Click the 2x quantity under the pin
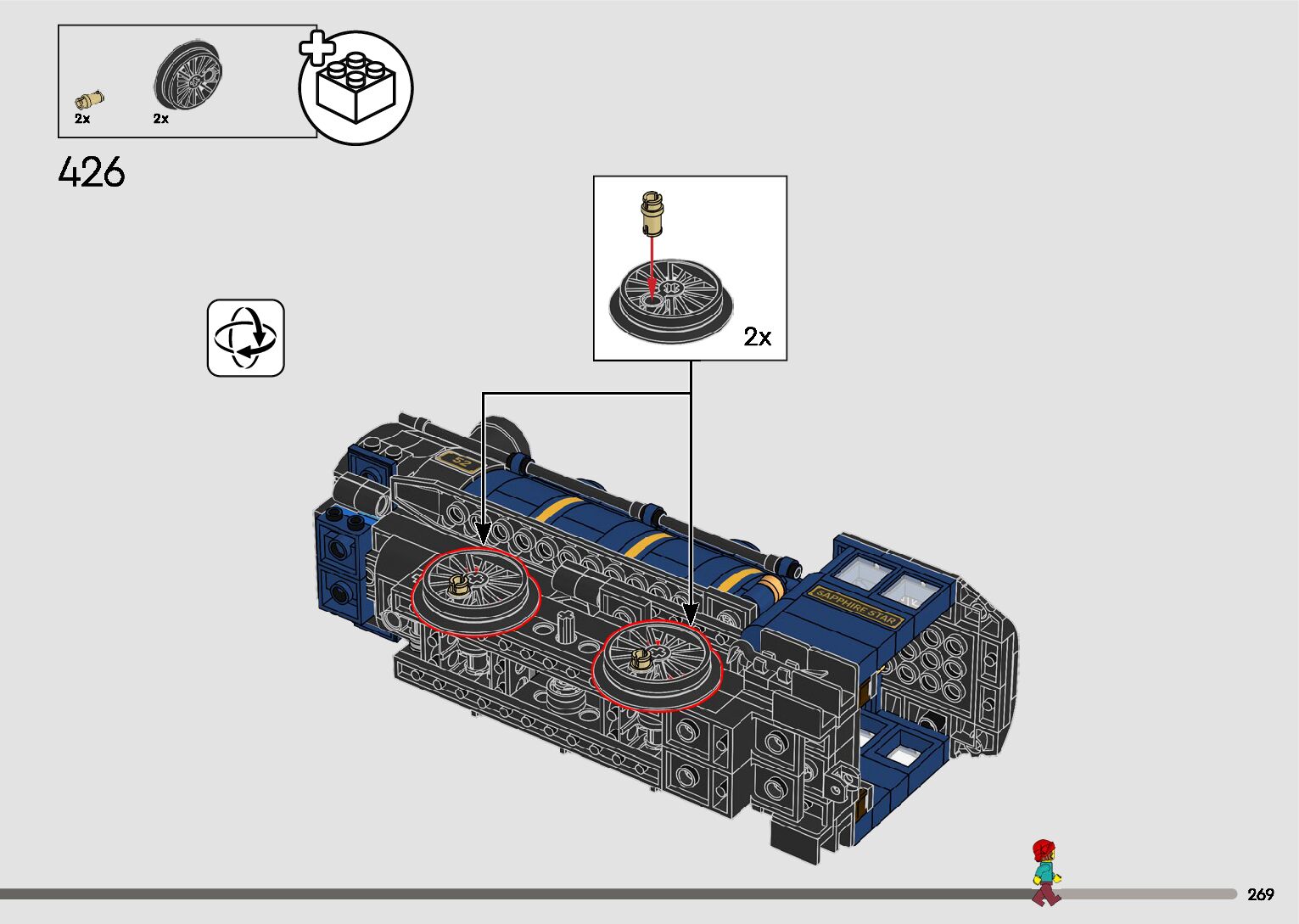The height and width of the screenshot is (924, 1299). [82, 119]
